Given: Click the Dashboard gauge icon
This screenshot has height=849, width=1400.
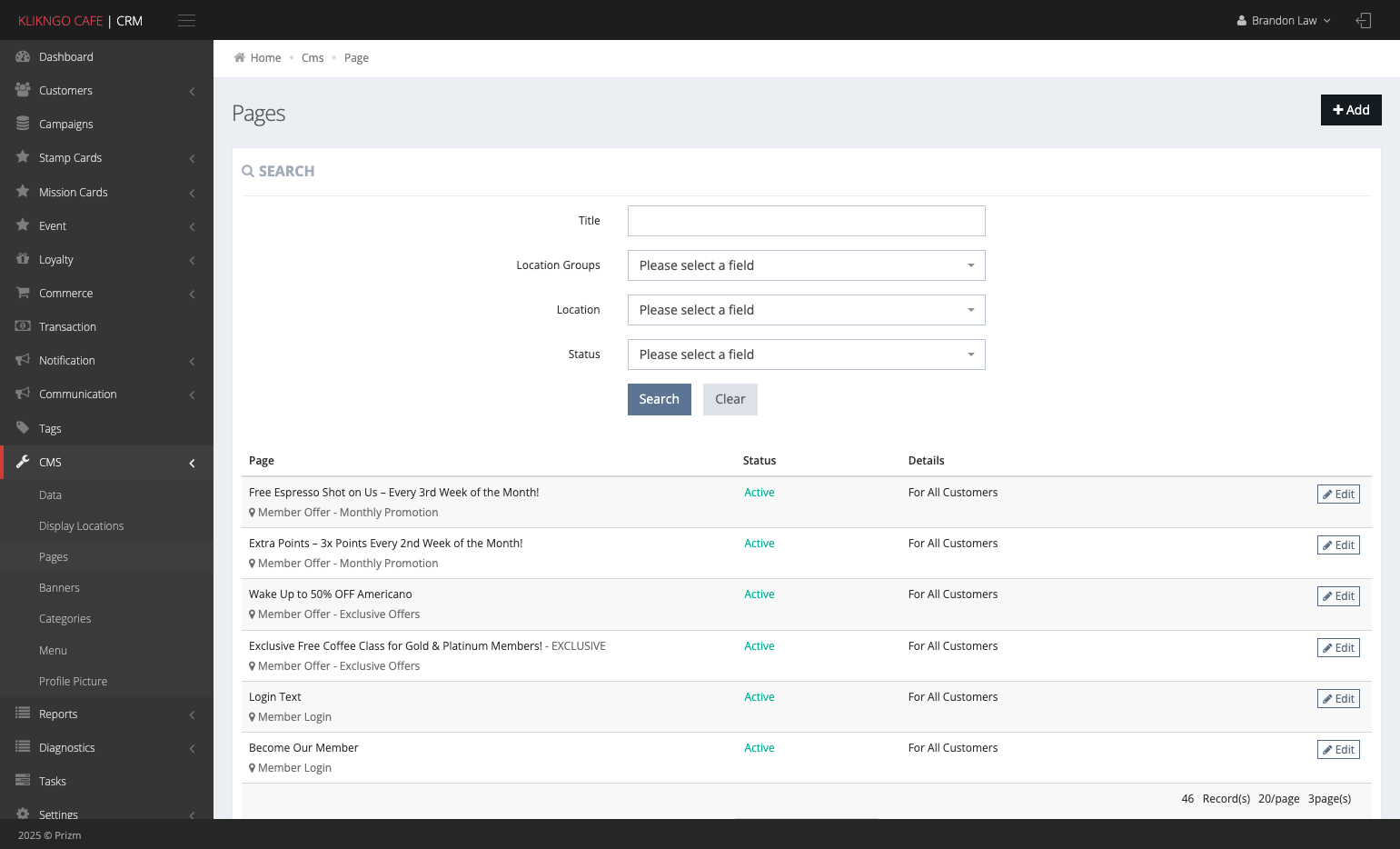Looking at the screenshot, I should point(23,56).
